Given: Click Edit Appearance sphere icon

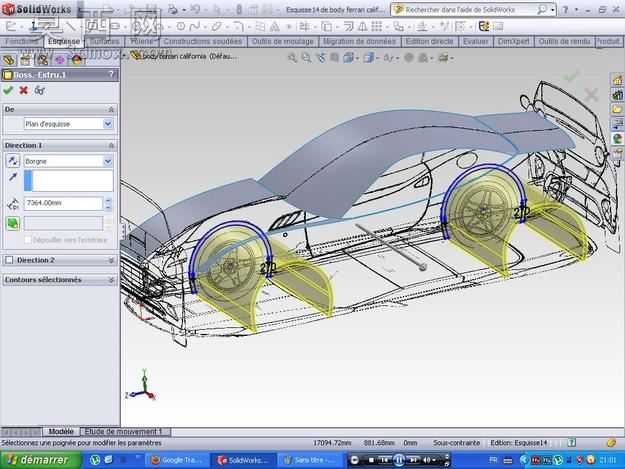Looking at the screenshot, I should pos(409,58).
